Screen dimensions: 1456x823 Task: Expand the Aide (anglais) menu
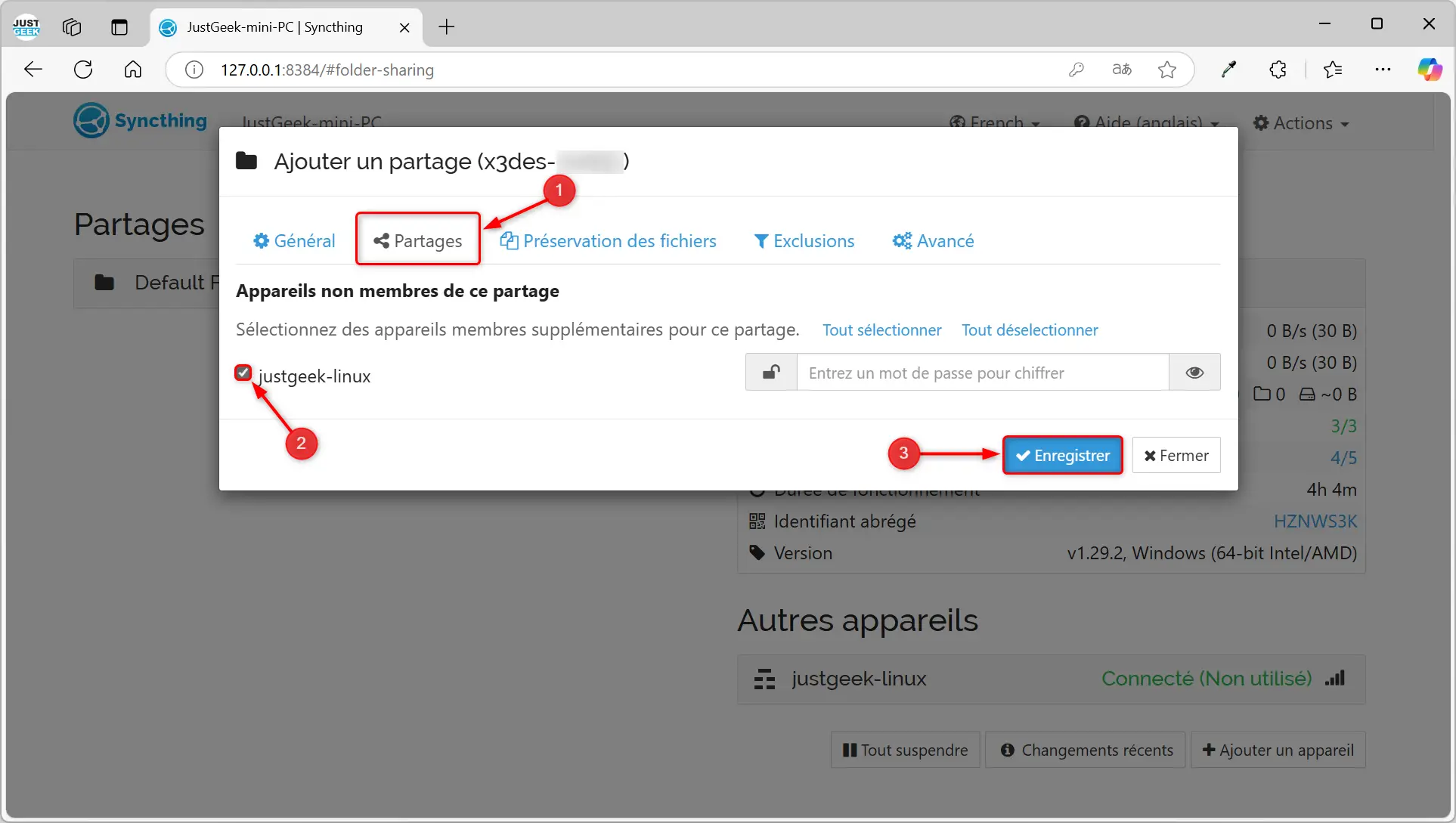(1147, 122)
